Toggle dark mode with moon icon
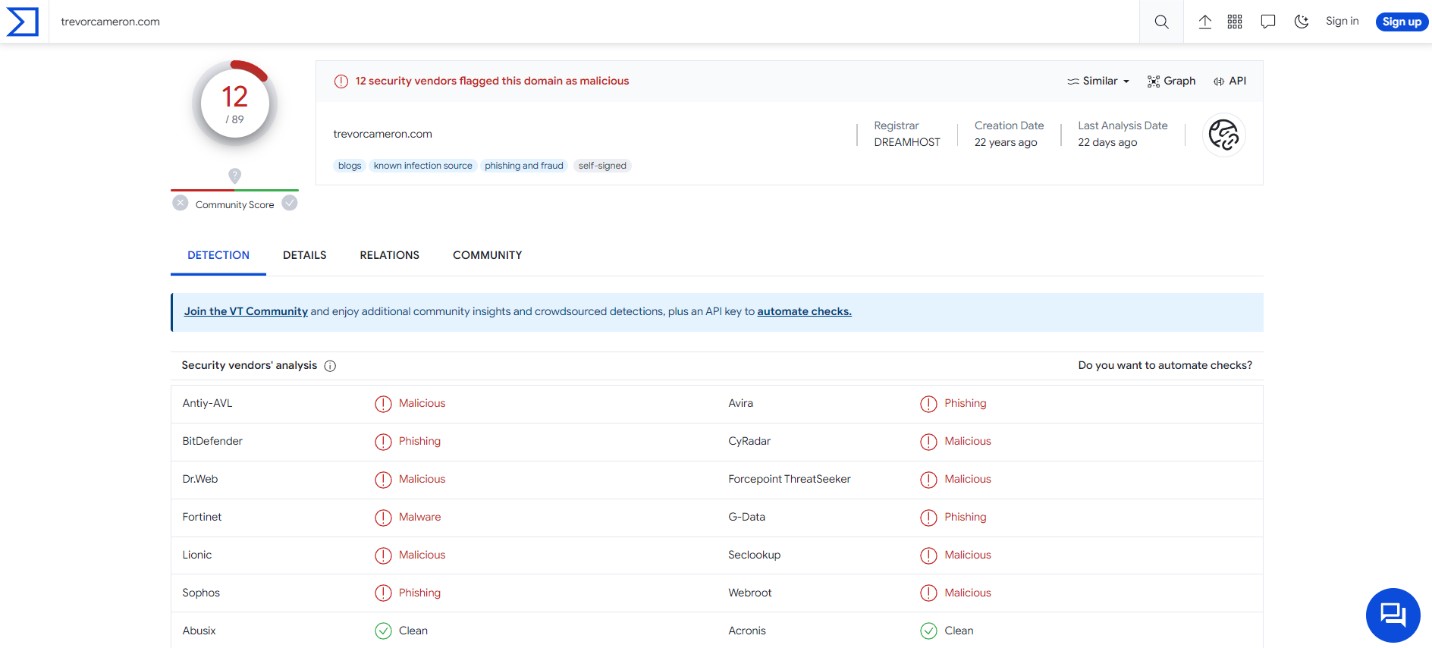 pos(1301,22)
